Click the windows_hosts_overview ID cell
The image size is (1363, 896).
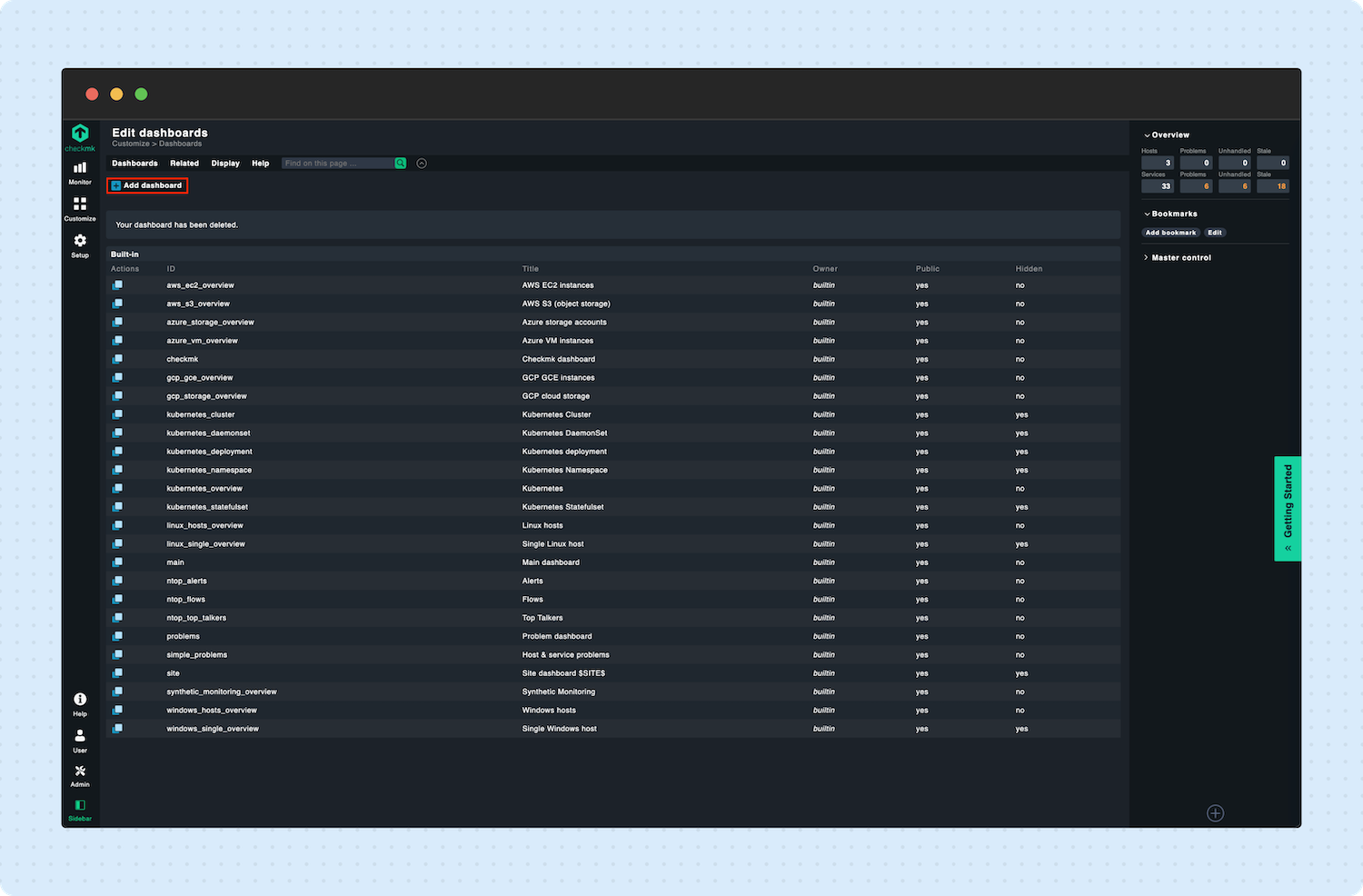click(x=212, y=711)
